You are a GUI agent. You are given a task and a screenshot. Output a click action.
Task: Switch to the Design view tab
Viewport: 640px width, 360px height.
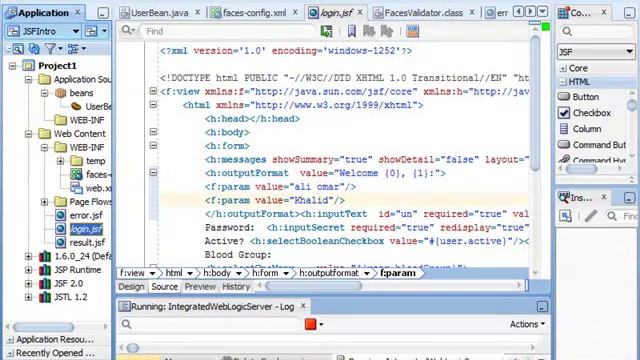131,287
